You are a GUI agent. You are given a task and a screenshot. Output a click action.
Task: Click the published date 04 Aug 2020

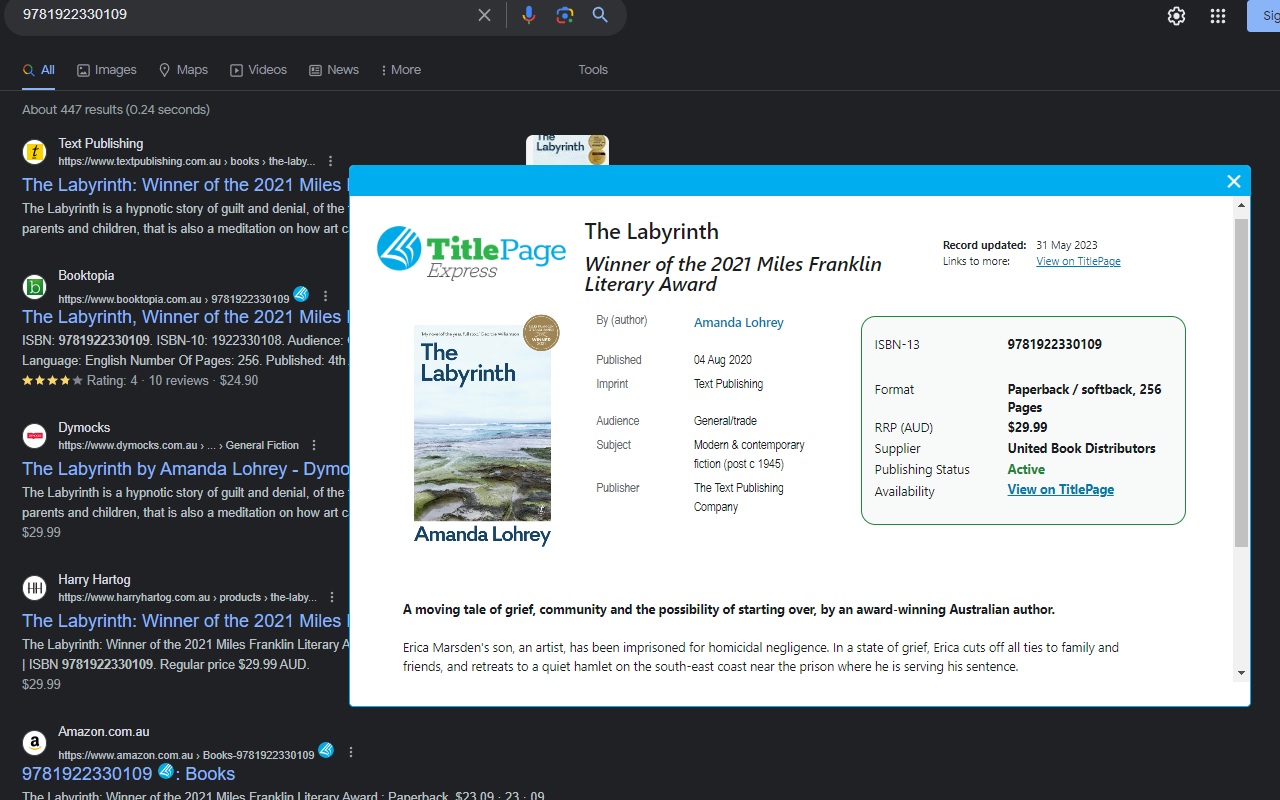click(723, 360)
